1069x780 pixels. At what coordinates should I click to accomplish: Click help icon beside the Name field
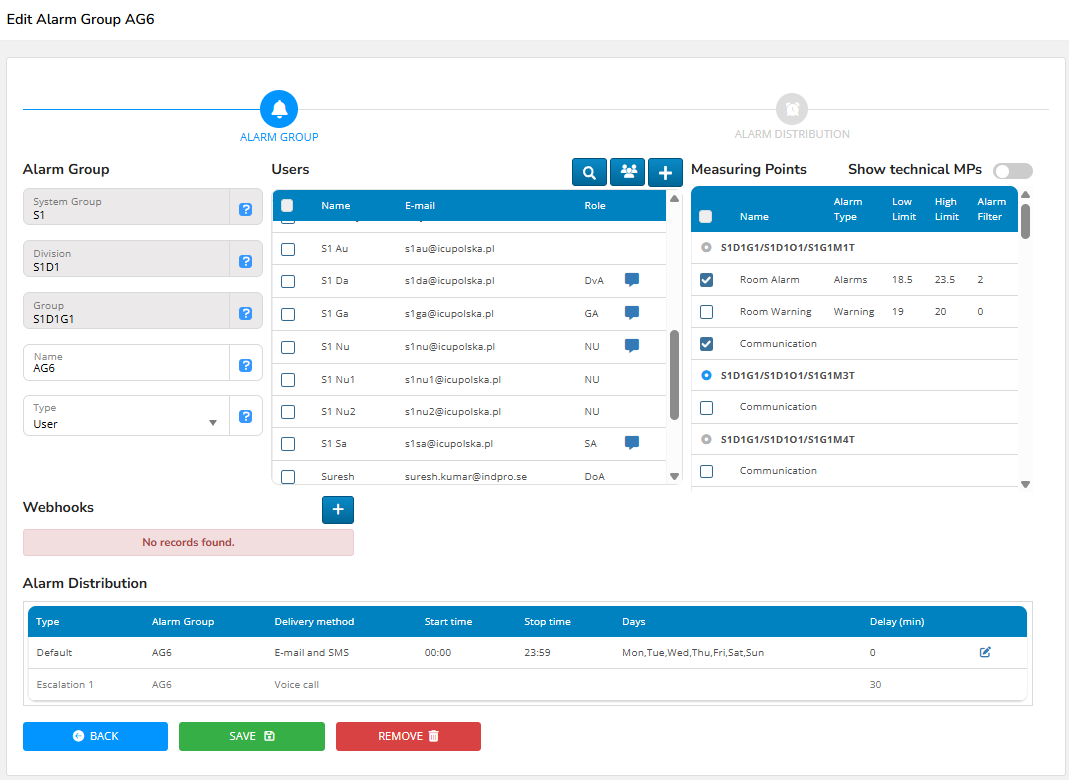(245, 365)
